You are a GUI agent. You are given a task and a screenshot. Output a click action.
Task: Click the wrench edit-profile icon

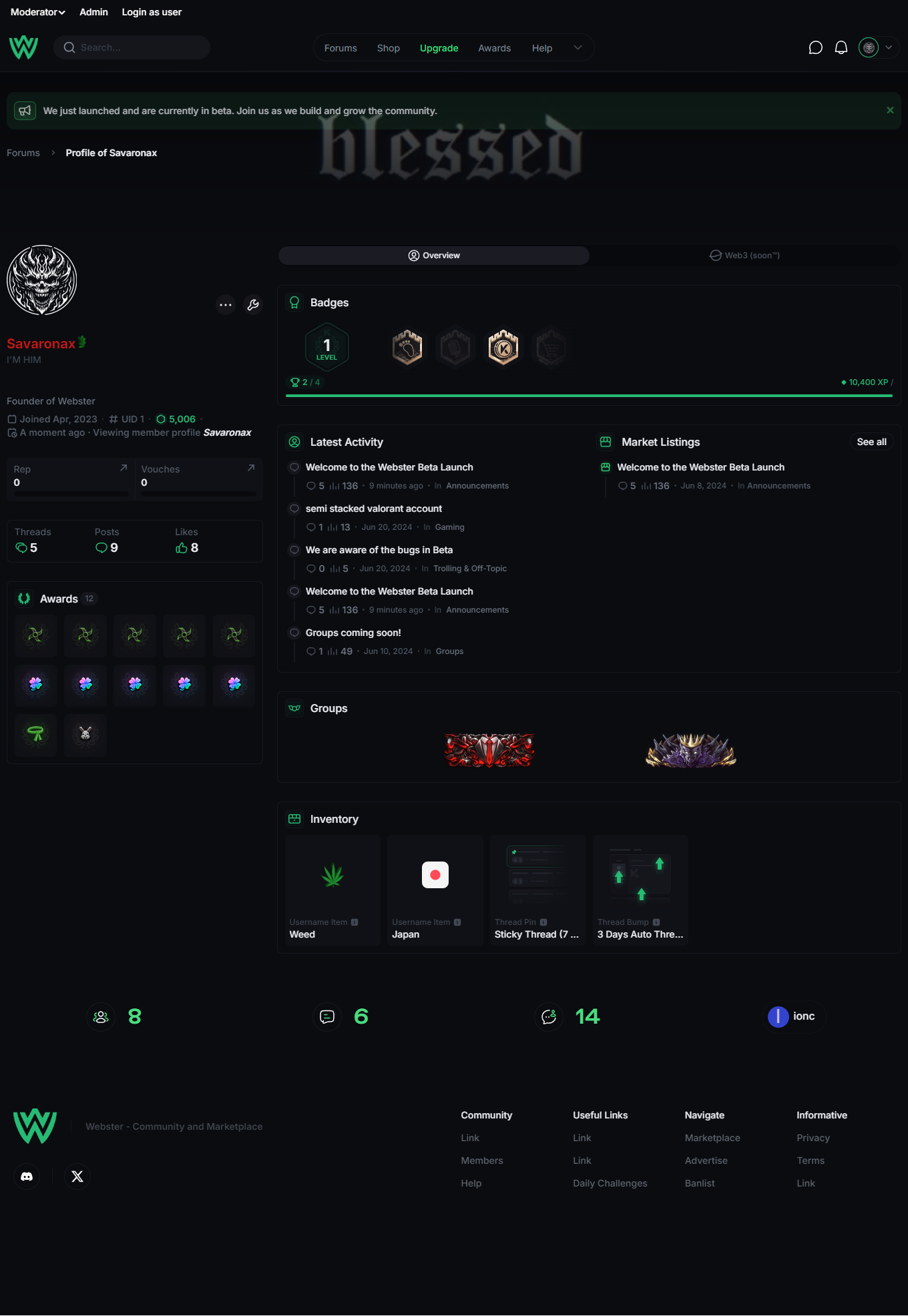pyautogui.click(x=253, y=305)
